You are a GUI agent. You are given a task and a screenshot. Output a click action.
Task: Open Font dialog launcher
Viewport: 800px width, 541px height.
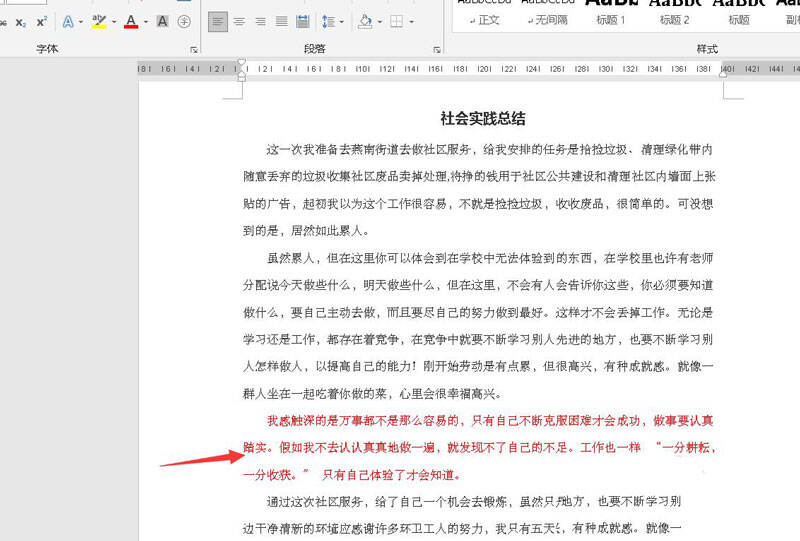tap(193, 49)
